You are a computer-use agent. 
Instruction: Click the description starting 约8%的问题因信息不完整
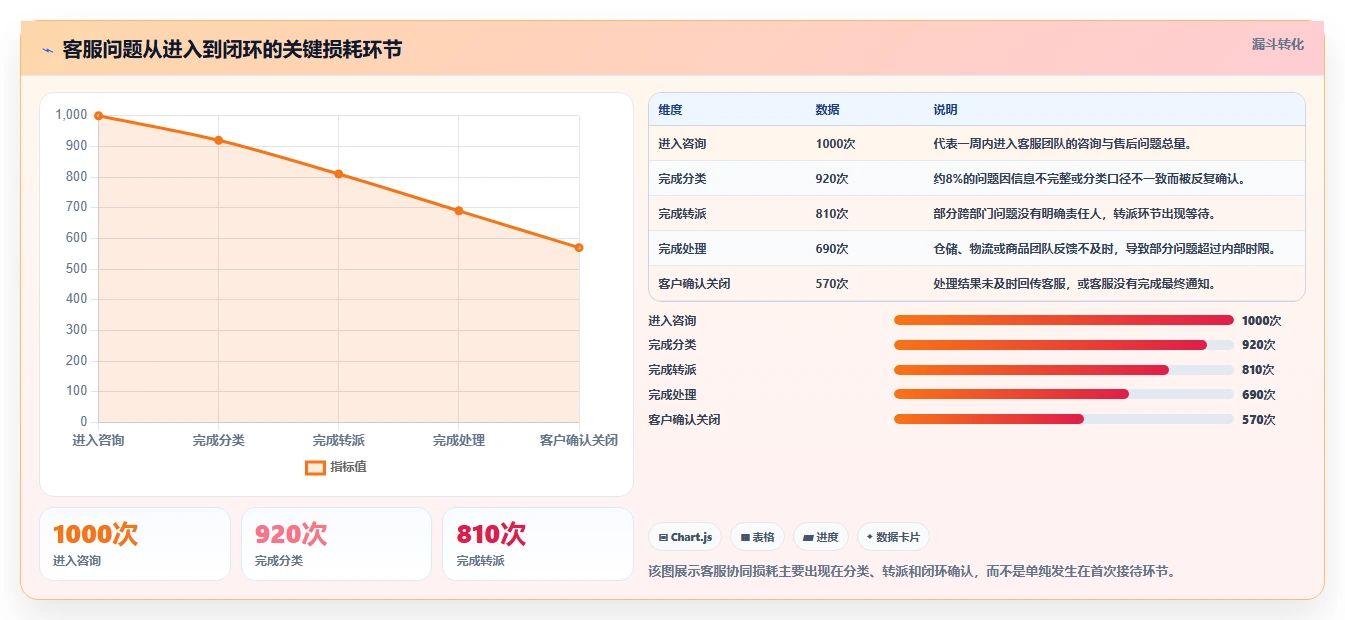click(1089, 179)
